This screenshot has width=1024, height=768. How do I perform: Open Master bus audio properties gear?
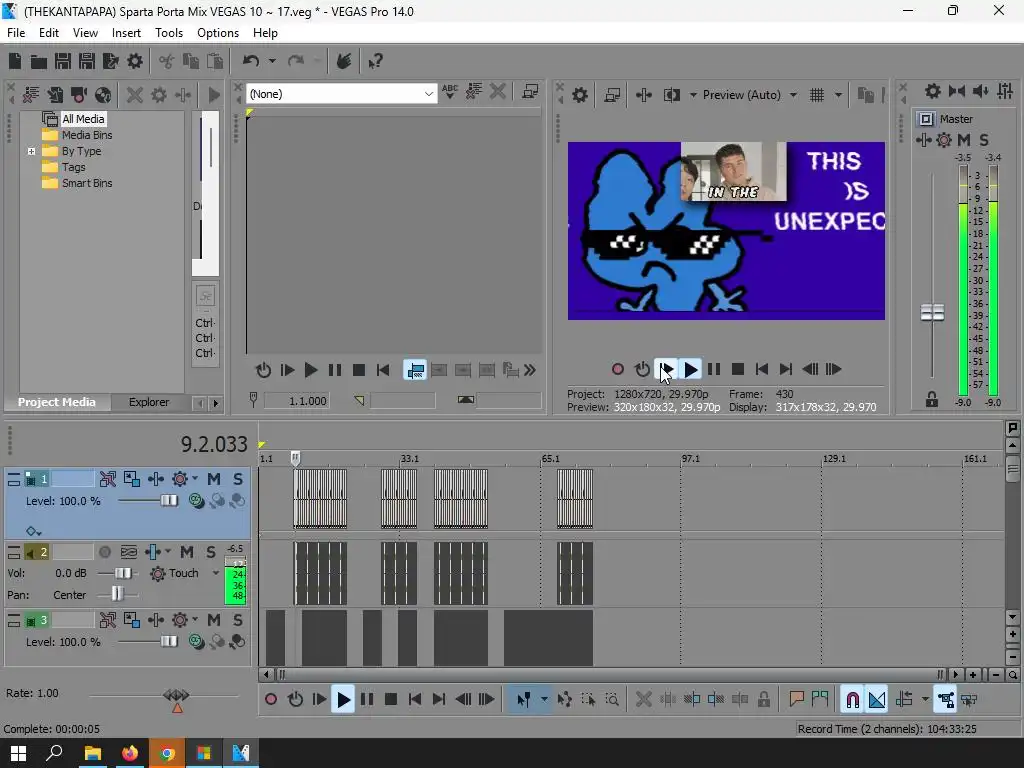[933, 91]
